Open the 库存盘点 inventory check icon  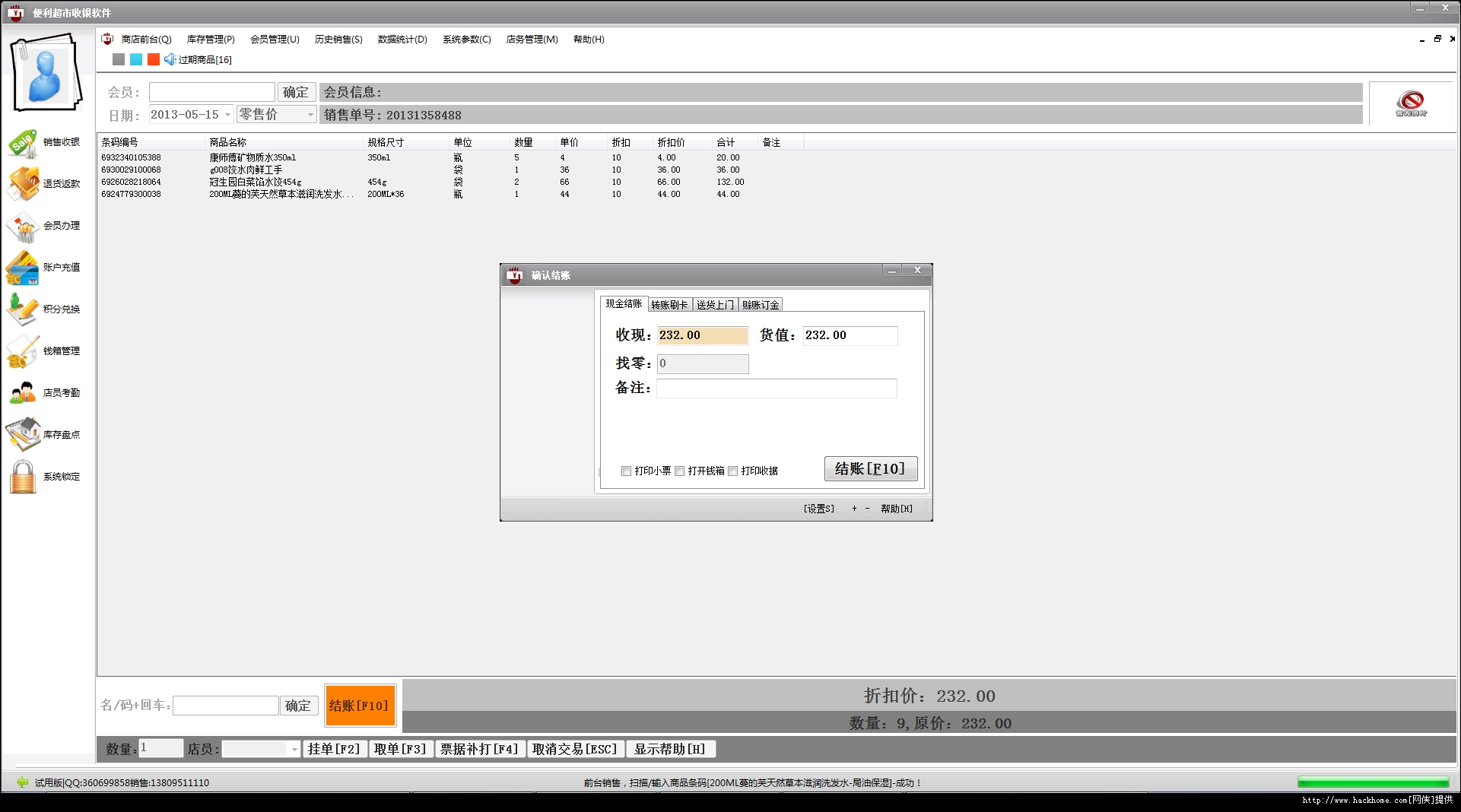(24, 434)
